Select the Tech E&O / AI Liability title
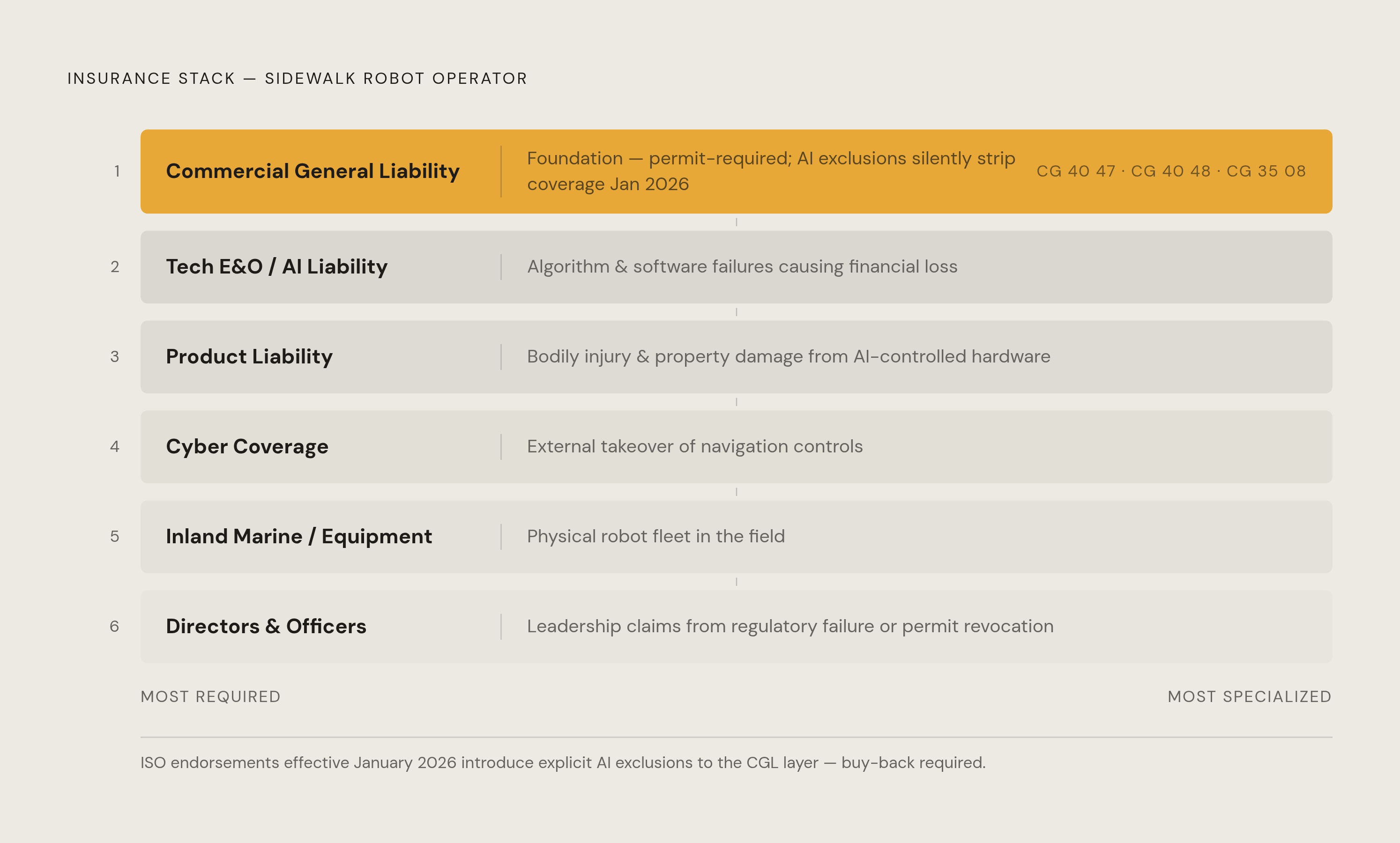This screenshot has height=843, width=1400. pos(277,266)
